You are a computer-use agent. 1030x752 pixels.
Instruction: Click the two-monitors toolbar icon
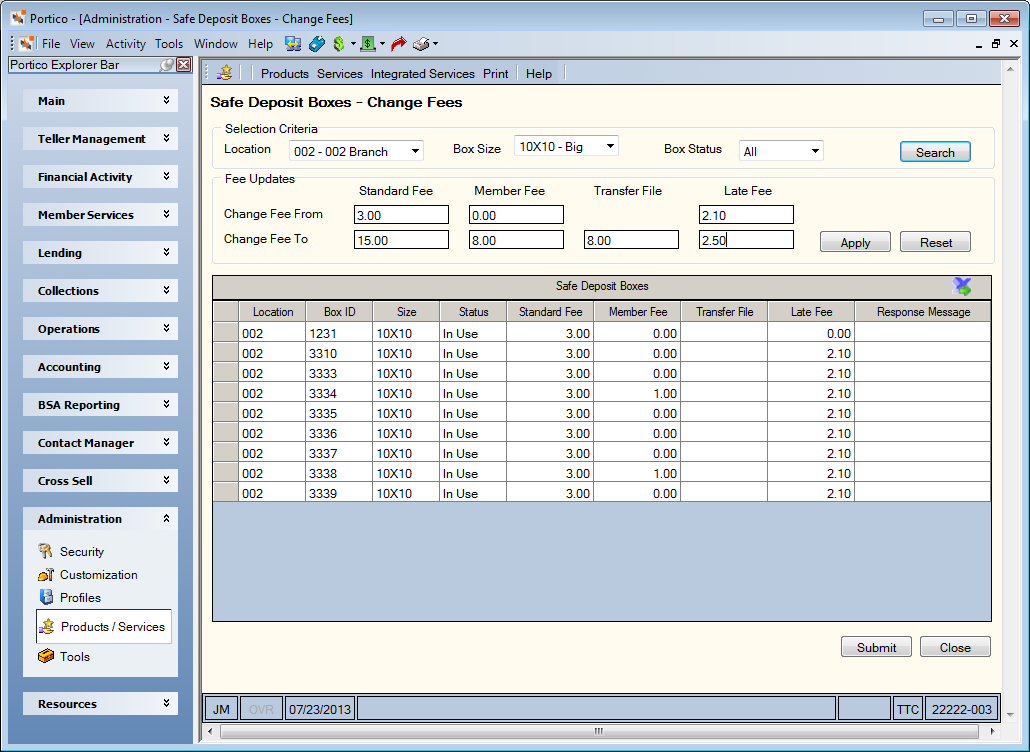293,44
